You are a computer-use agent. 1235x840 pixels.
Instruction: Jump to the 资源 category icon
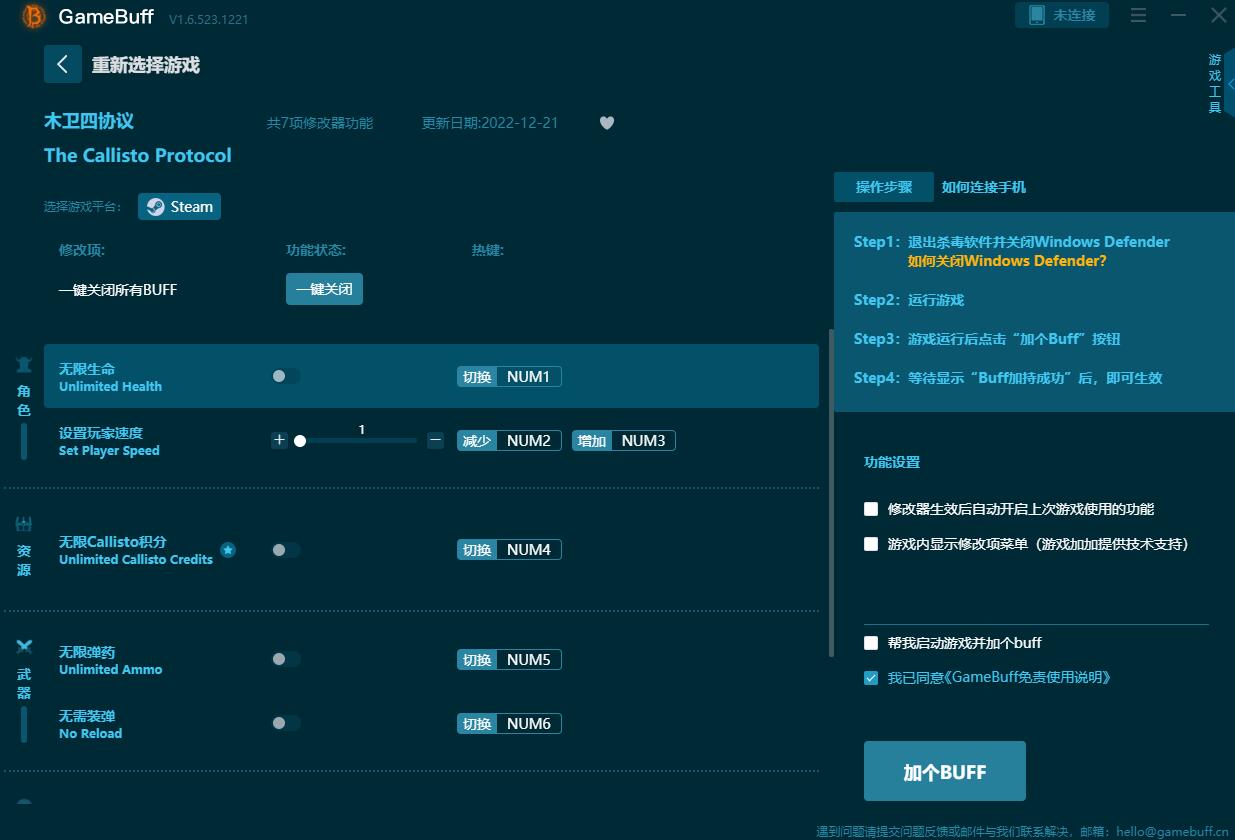[24, 523]
